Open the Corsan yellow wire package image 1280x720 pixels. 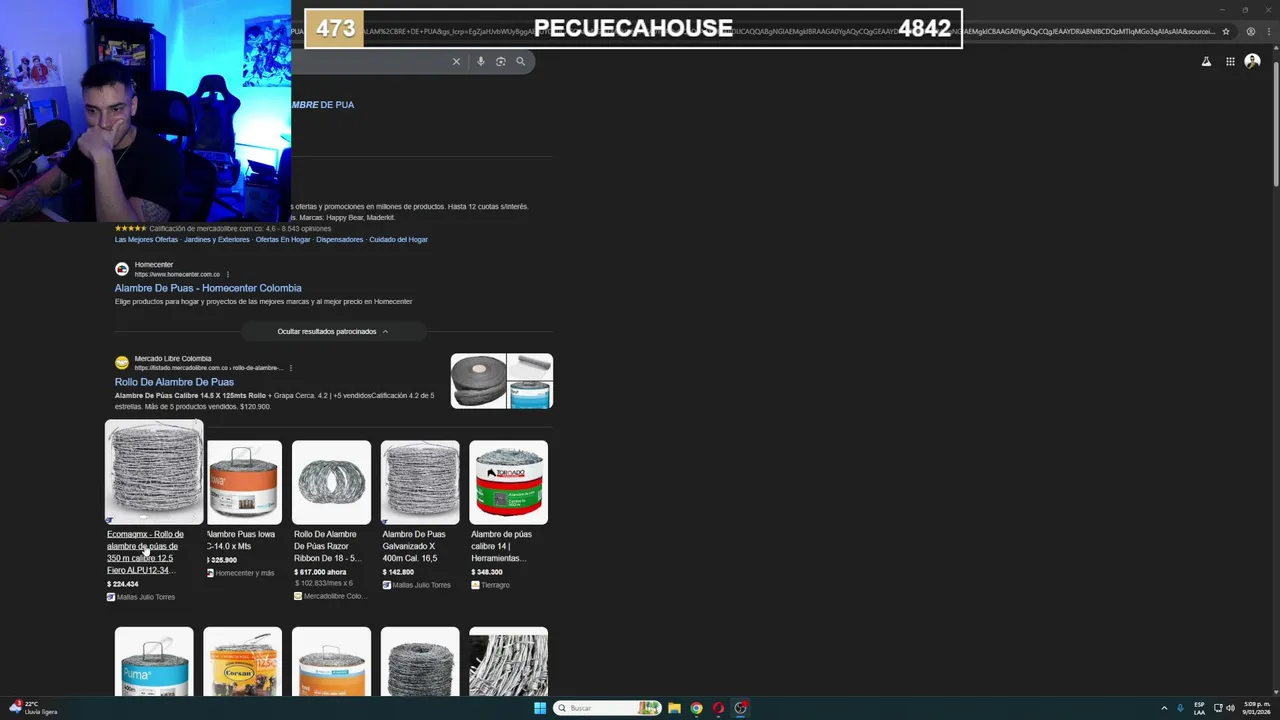[x=242, y=661]
